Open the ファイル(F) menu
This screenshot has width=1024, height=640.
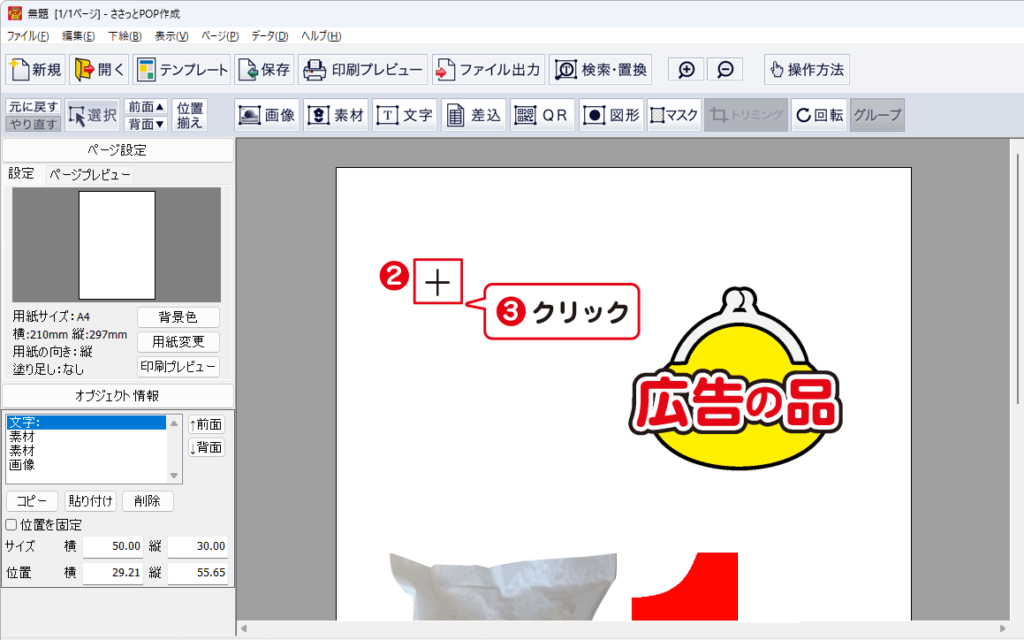click(x=28, y=36)
